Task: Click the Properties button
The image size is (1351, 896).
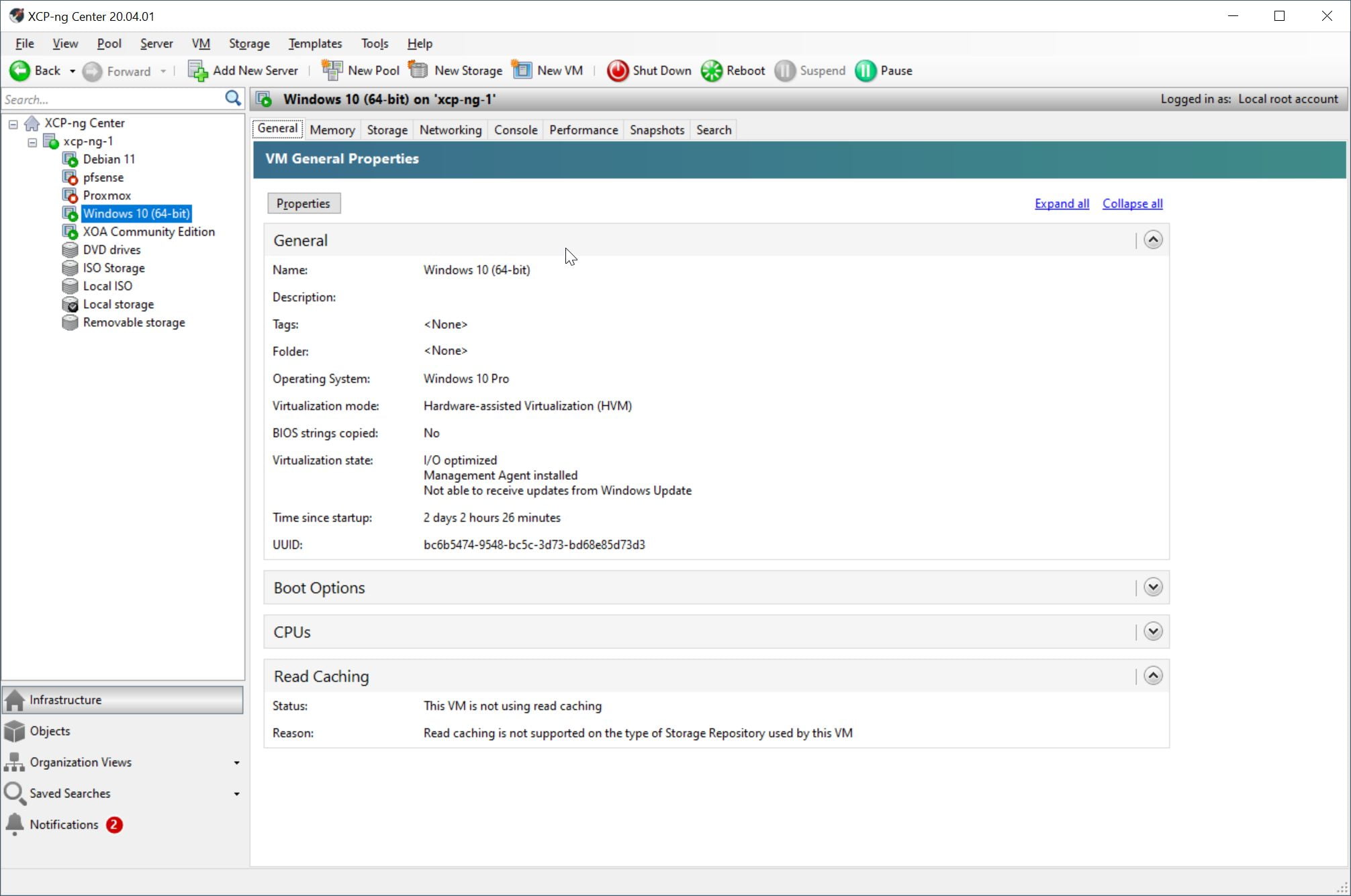Action: point(304,203)
